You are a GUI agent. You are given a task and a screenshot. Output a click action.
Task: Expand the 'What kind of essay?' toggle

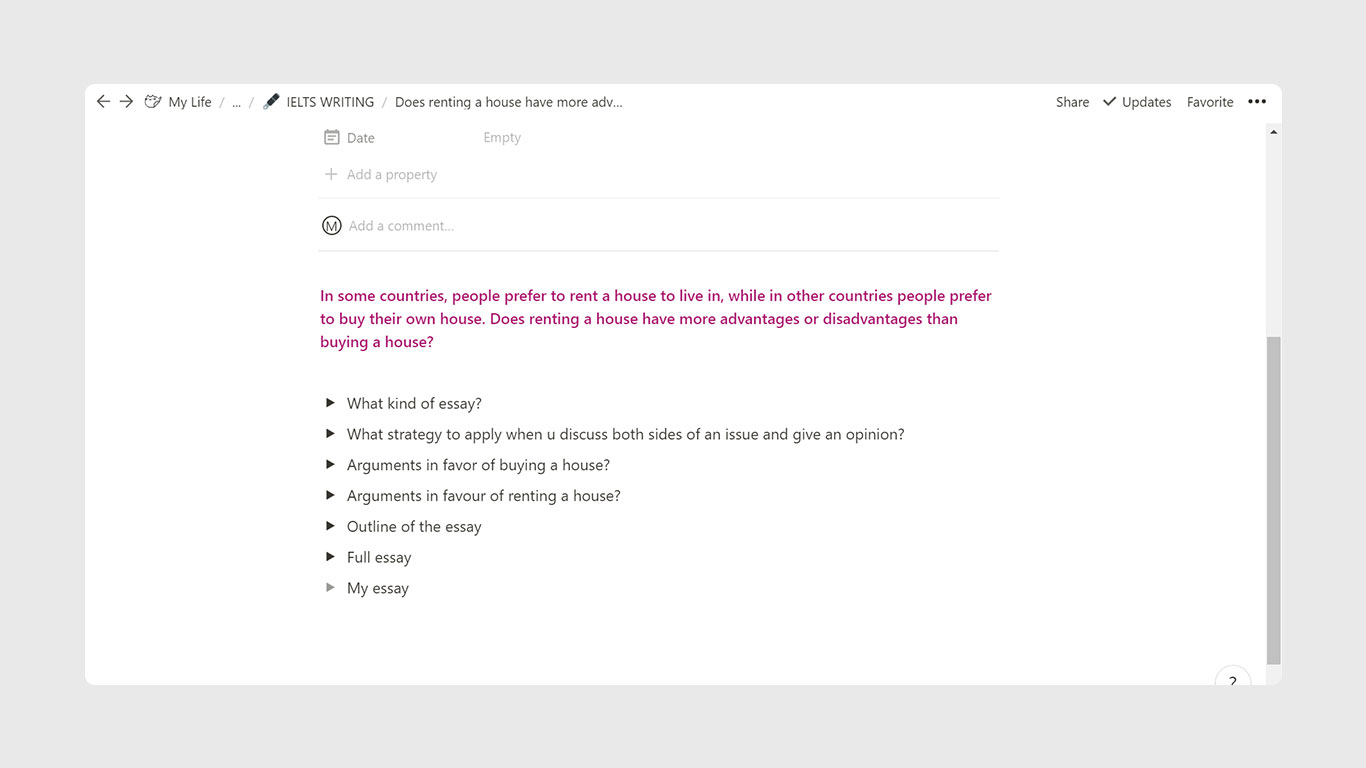pos(330,403)
